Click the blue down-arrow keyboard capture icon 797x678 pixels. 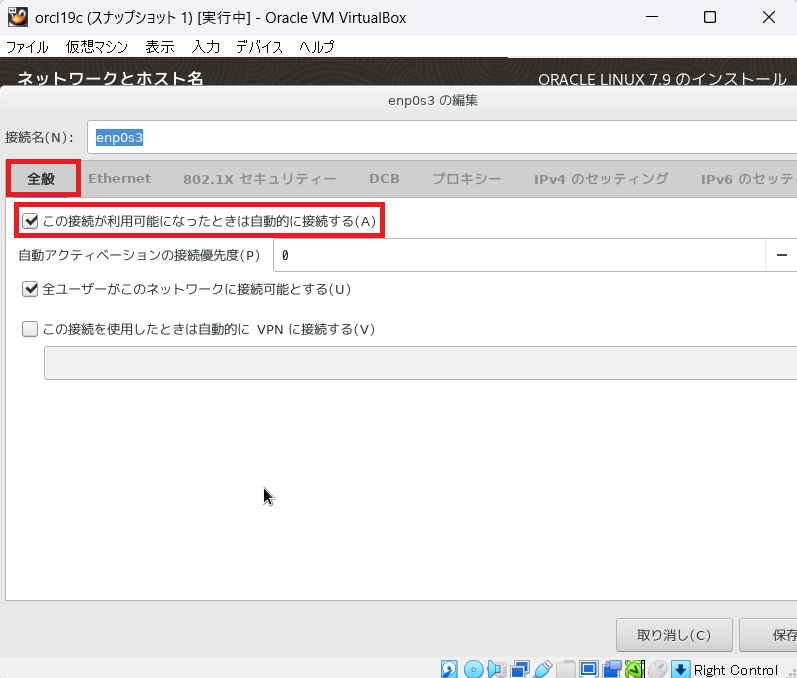click(680, 669)
